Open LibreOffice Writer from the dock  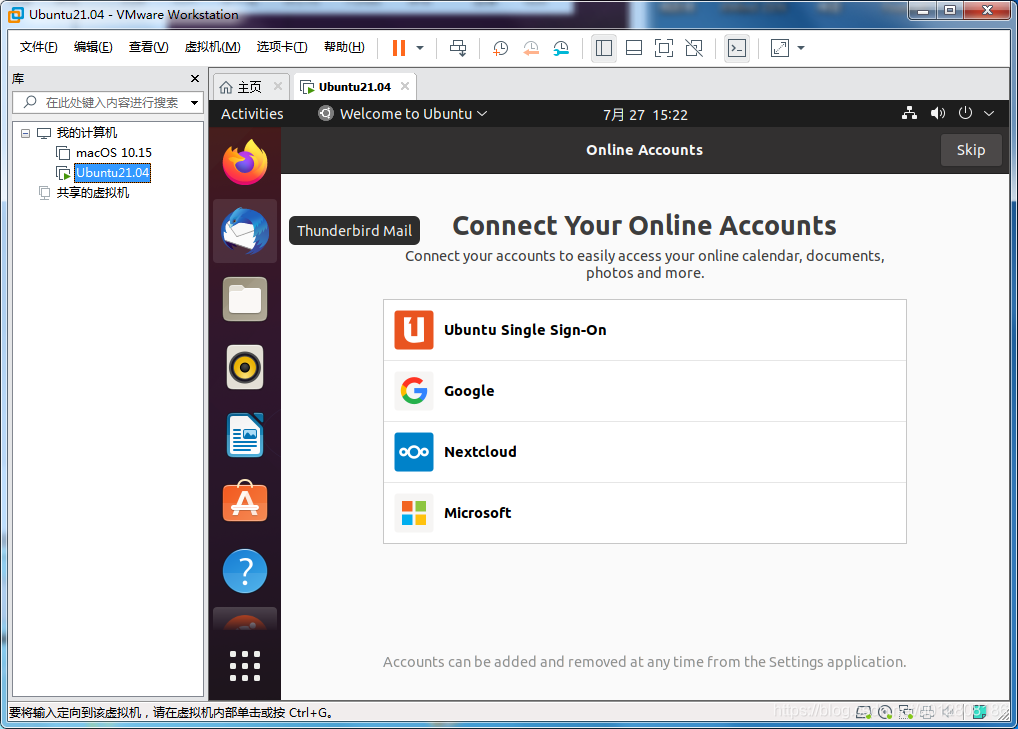click(x=245, y=435)
